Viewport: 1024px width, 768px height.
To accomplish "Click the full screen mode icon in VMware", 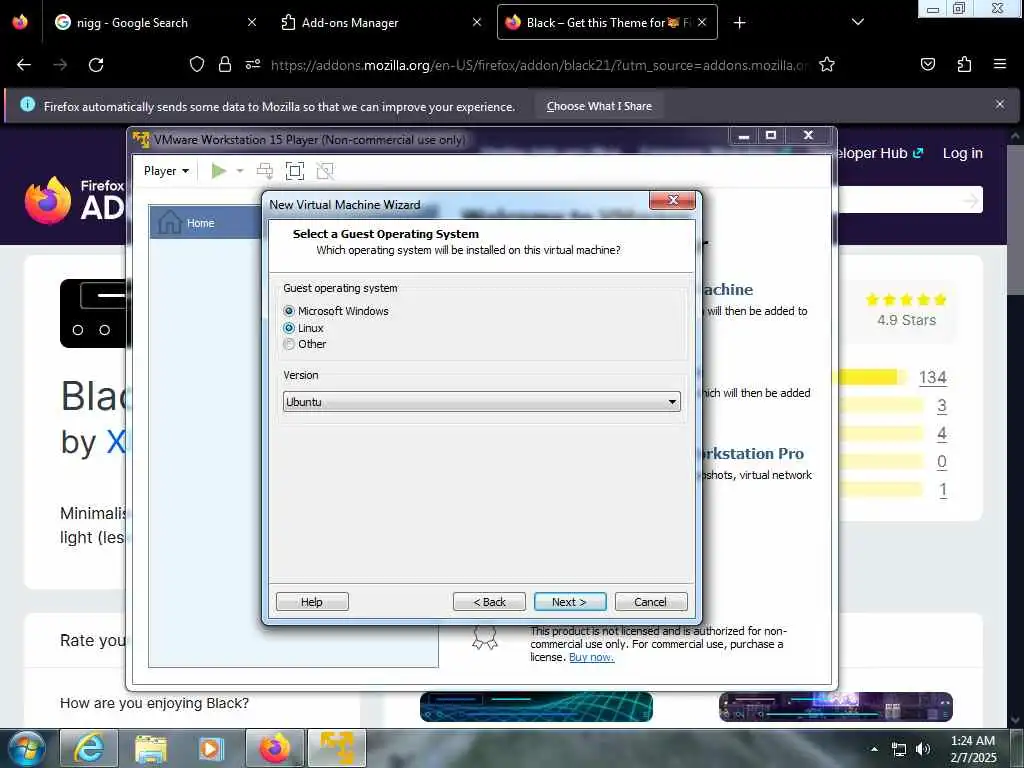I will coord(295,171).
